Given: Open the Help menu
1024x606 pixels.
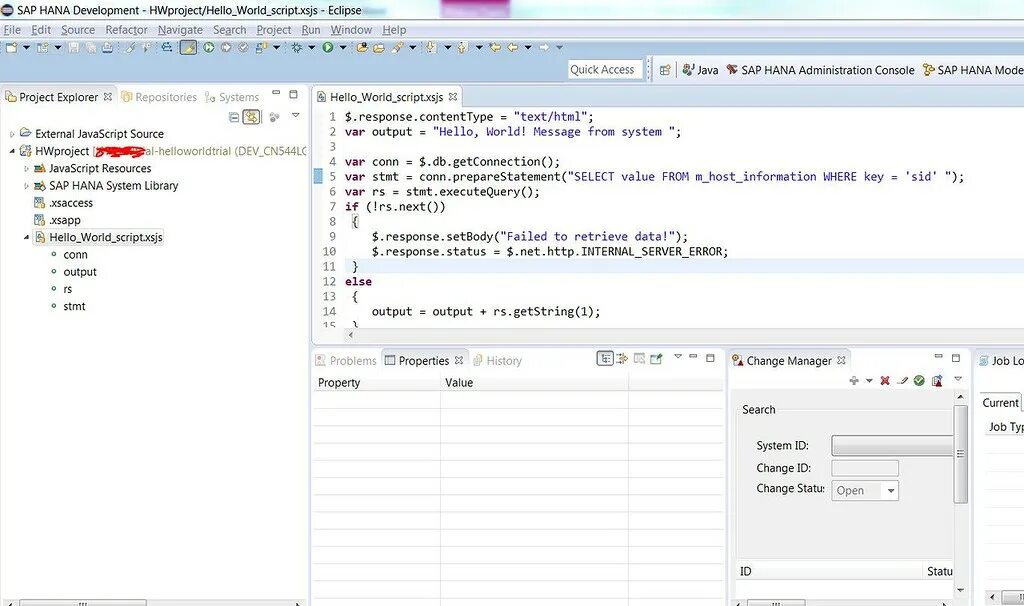Looking at the screenshot, I should click(394, 30).
